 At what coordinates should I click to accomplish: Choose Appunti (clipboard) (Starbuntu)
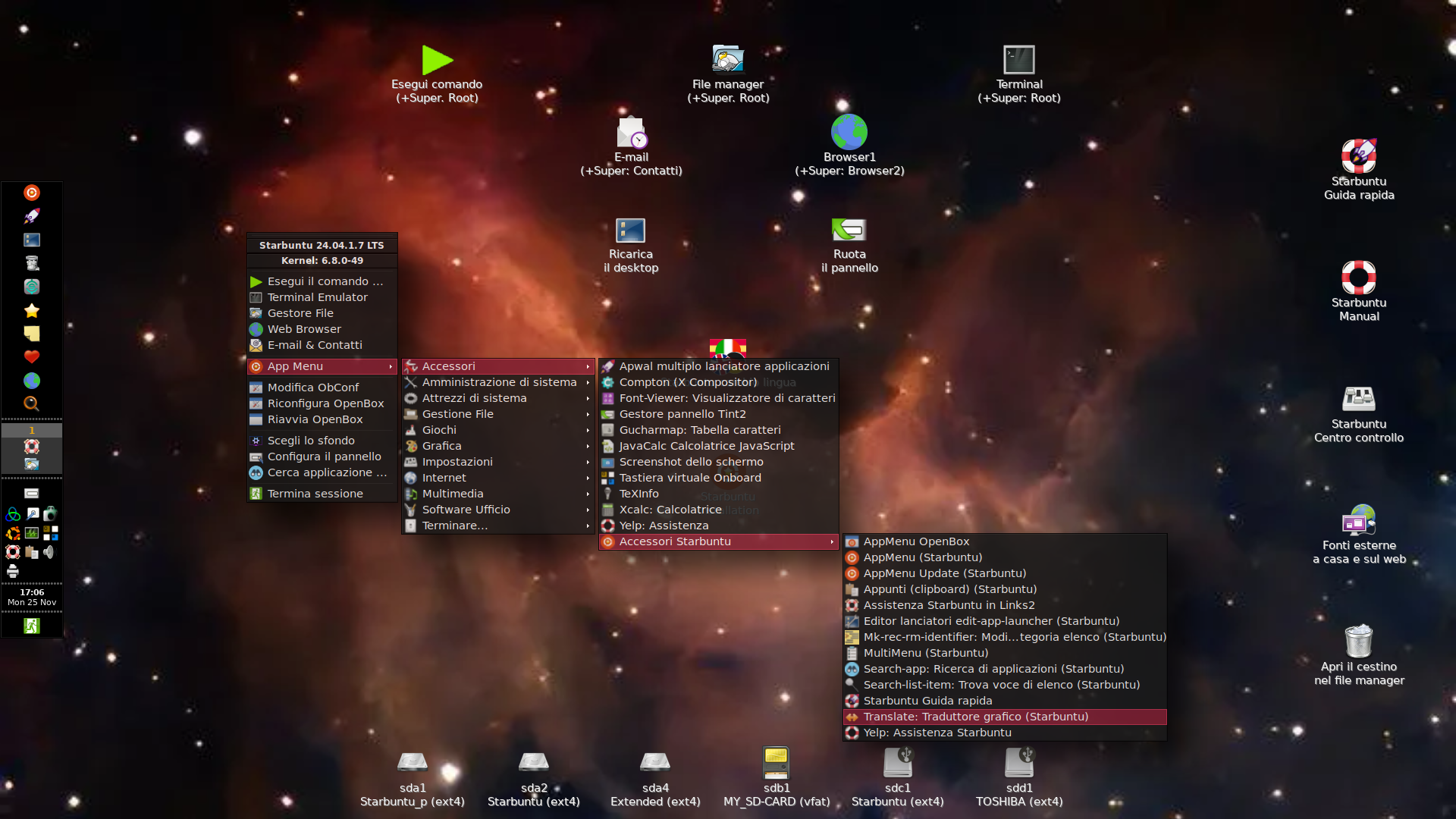[x=1005, y=589]
